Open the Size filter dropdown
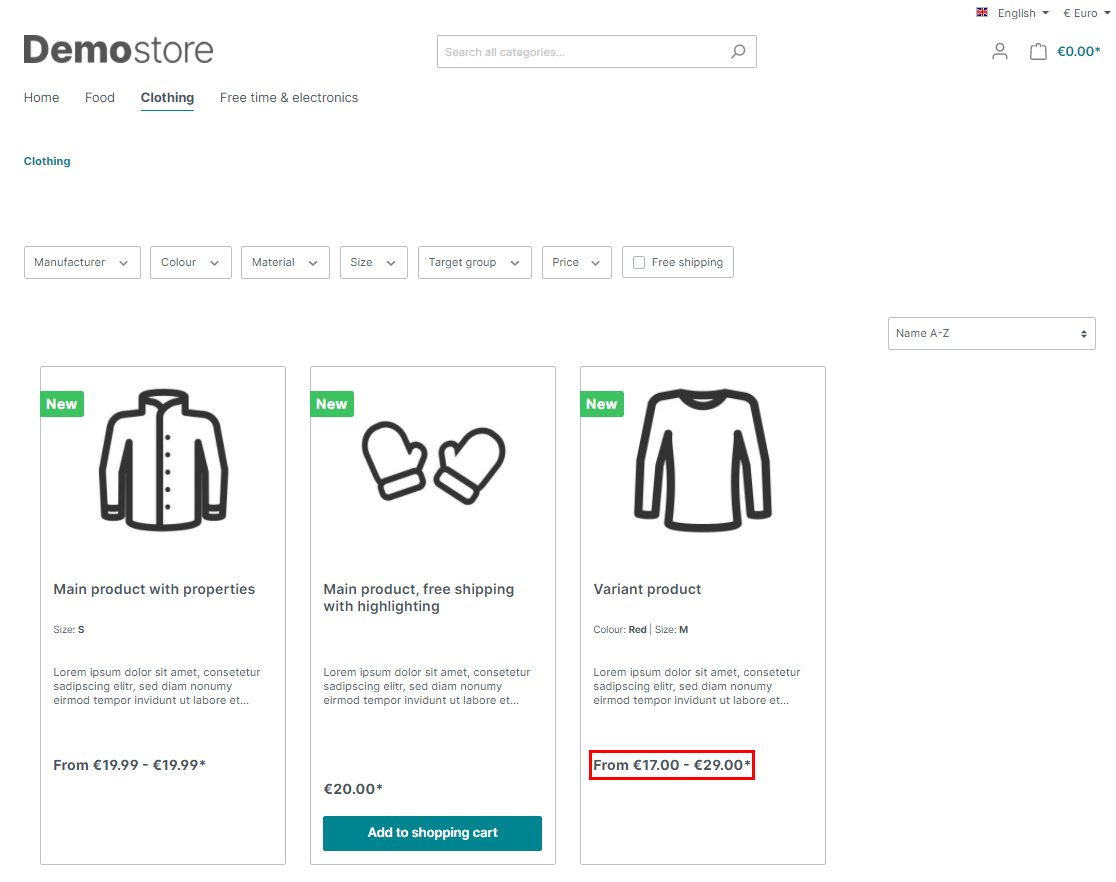The width and height of the screenshot is (1116, 882). point(374,262)
